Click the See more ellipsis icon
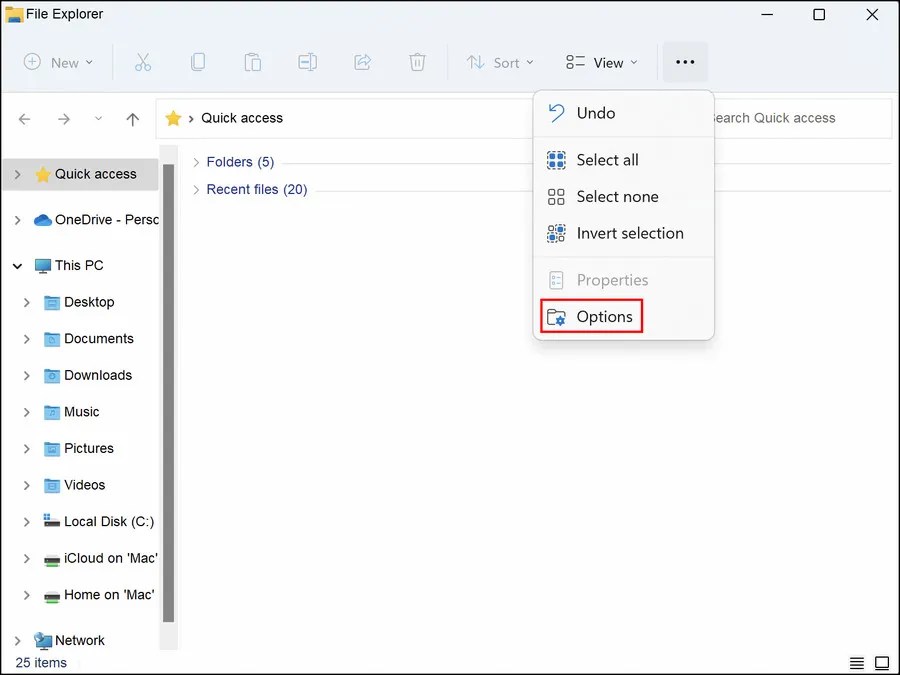The width and height of the screenshot is (900, 675). tap(685, 62)
